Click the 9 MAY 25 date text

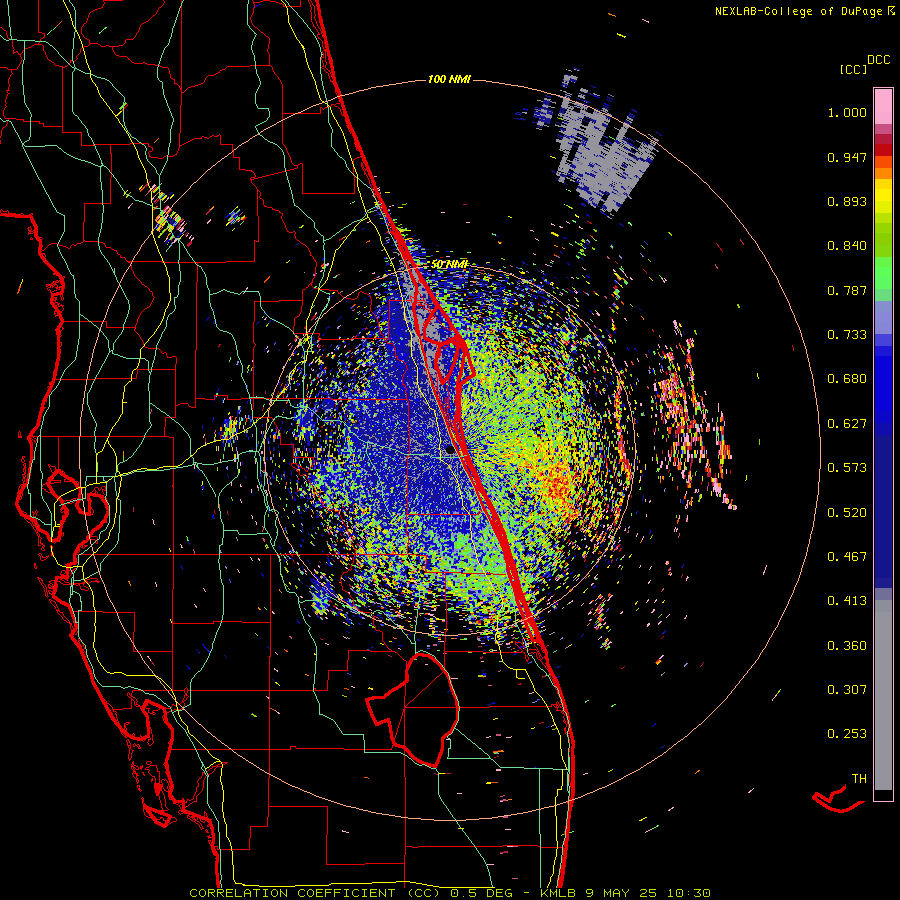[x=623, y=893]
